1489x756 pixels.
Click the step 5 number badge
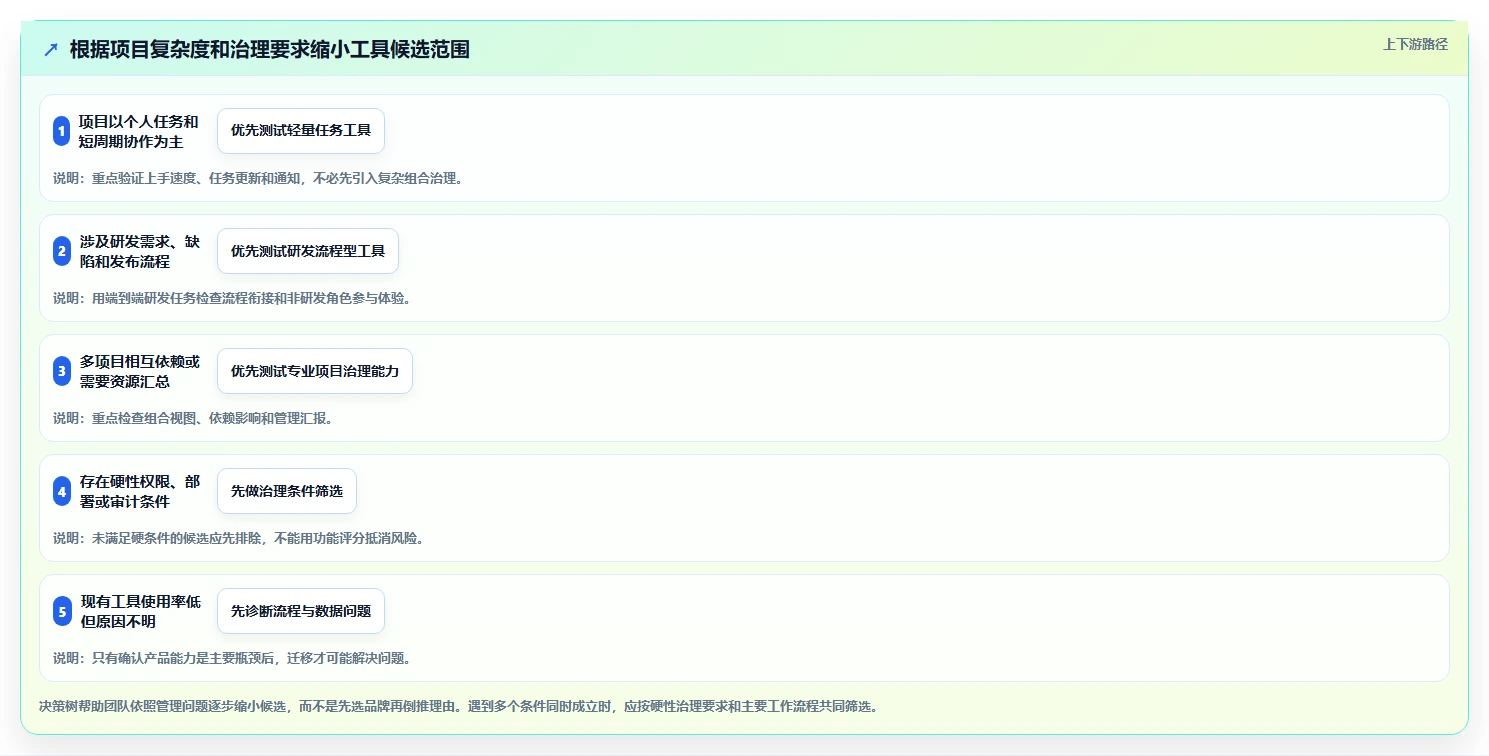62,611
